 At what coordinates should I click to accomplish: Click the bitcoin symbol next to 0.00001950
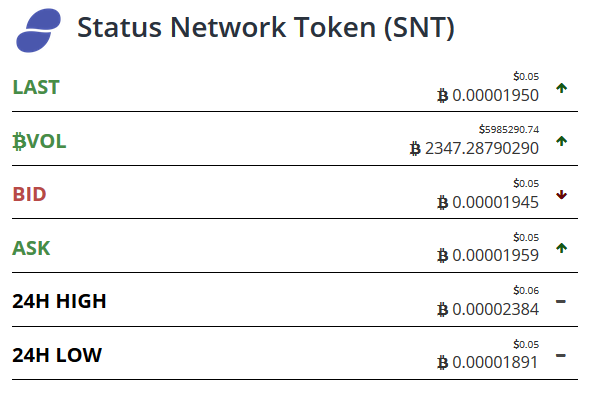point(442,95)
